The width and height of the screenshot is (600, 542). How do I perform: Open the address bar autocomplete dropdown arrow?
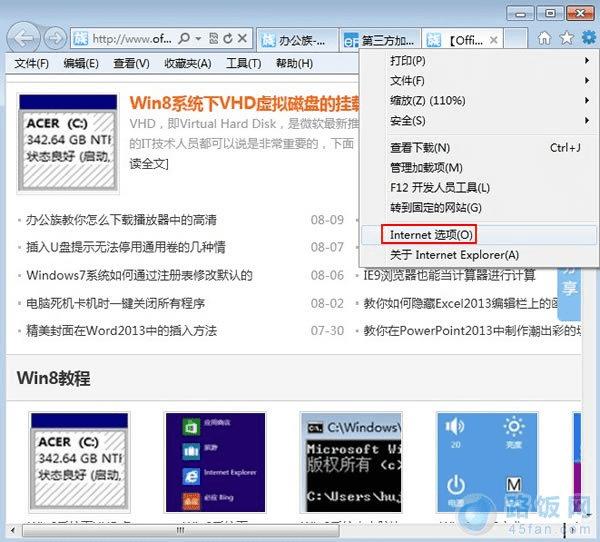click(199, 39)
